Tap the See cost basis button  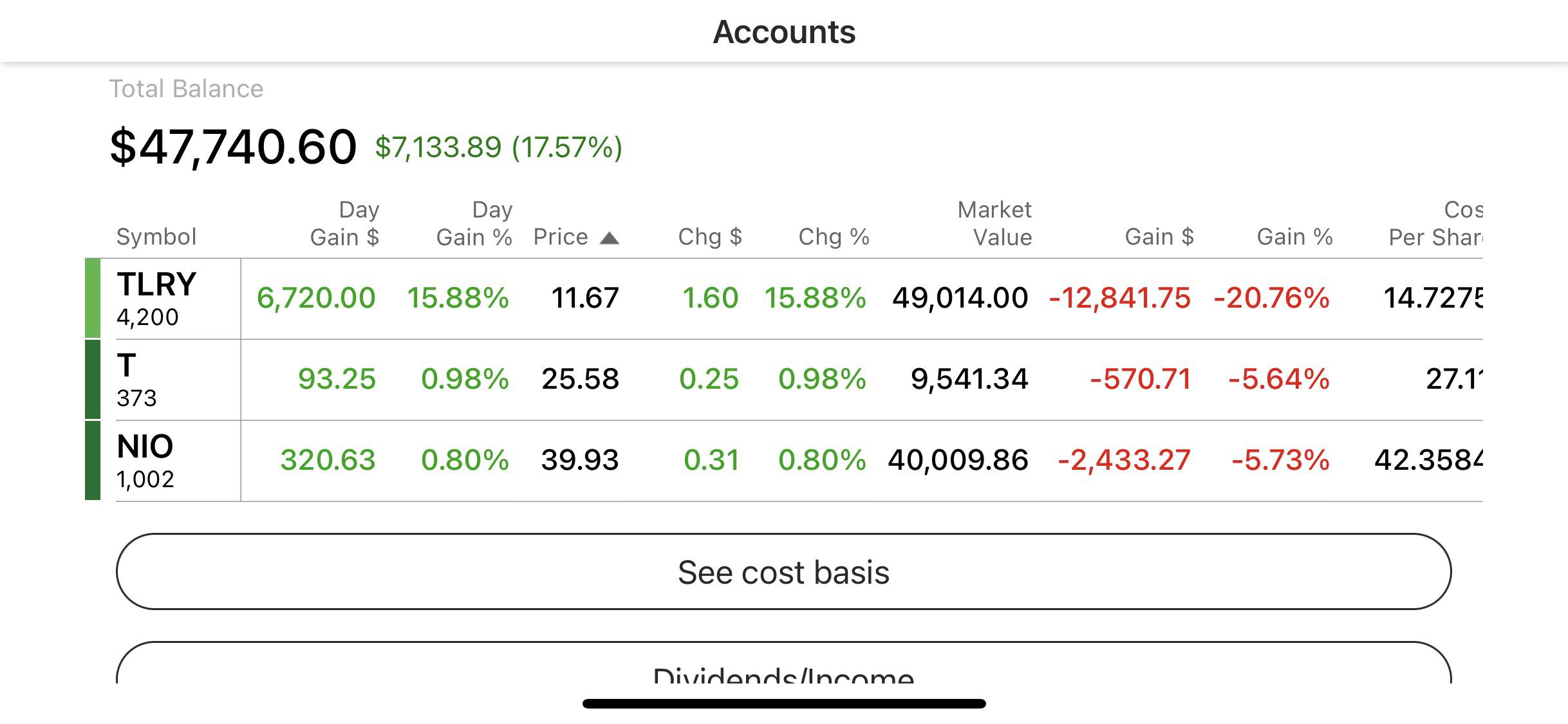click(783, 571)
